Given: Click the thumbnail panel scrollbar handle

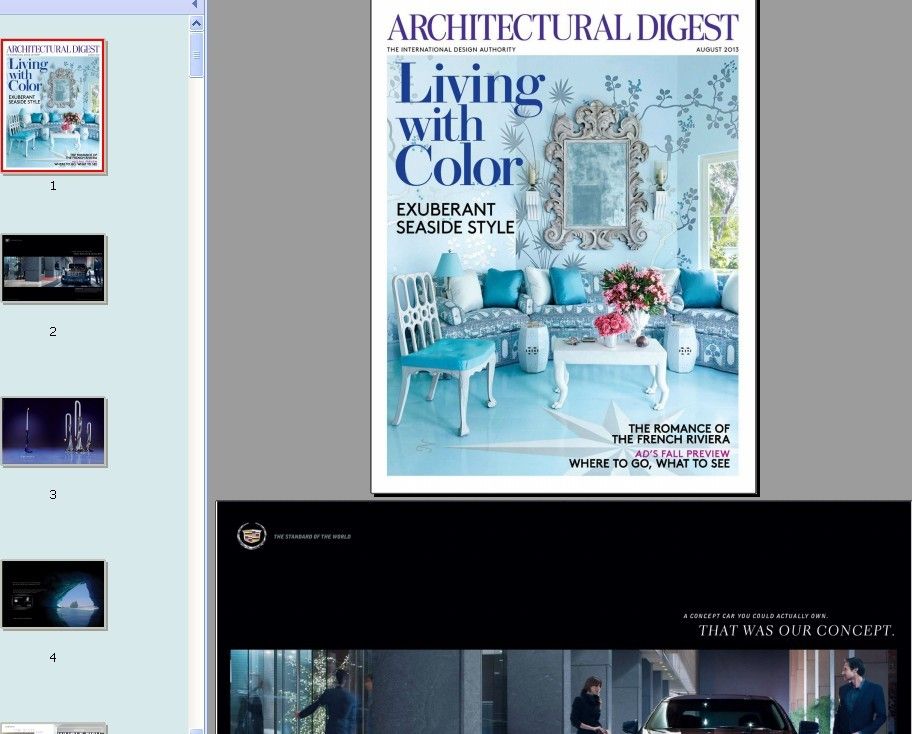Looking at the screenshot, I should 196,55.
